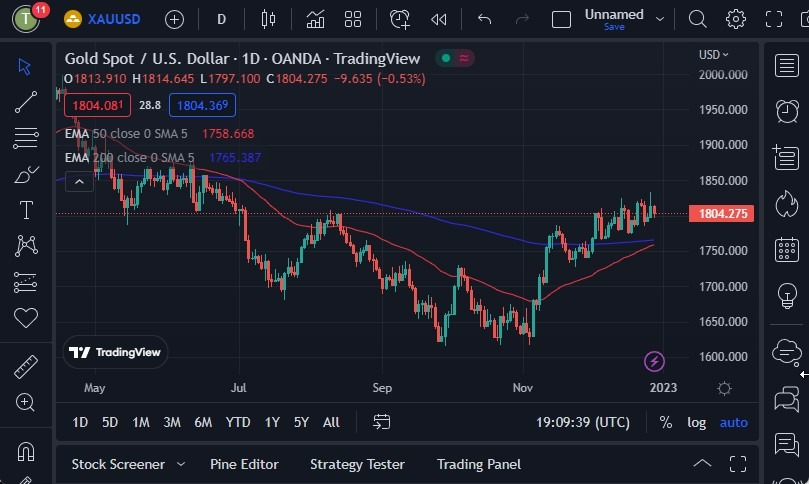Open the watchlist panel
The image size is (809, 484).
(x=786, y=66)
